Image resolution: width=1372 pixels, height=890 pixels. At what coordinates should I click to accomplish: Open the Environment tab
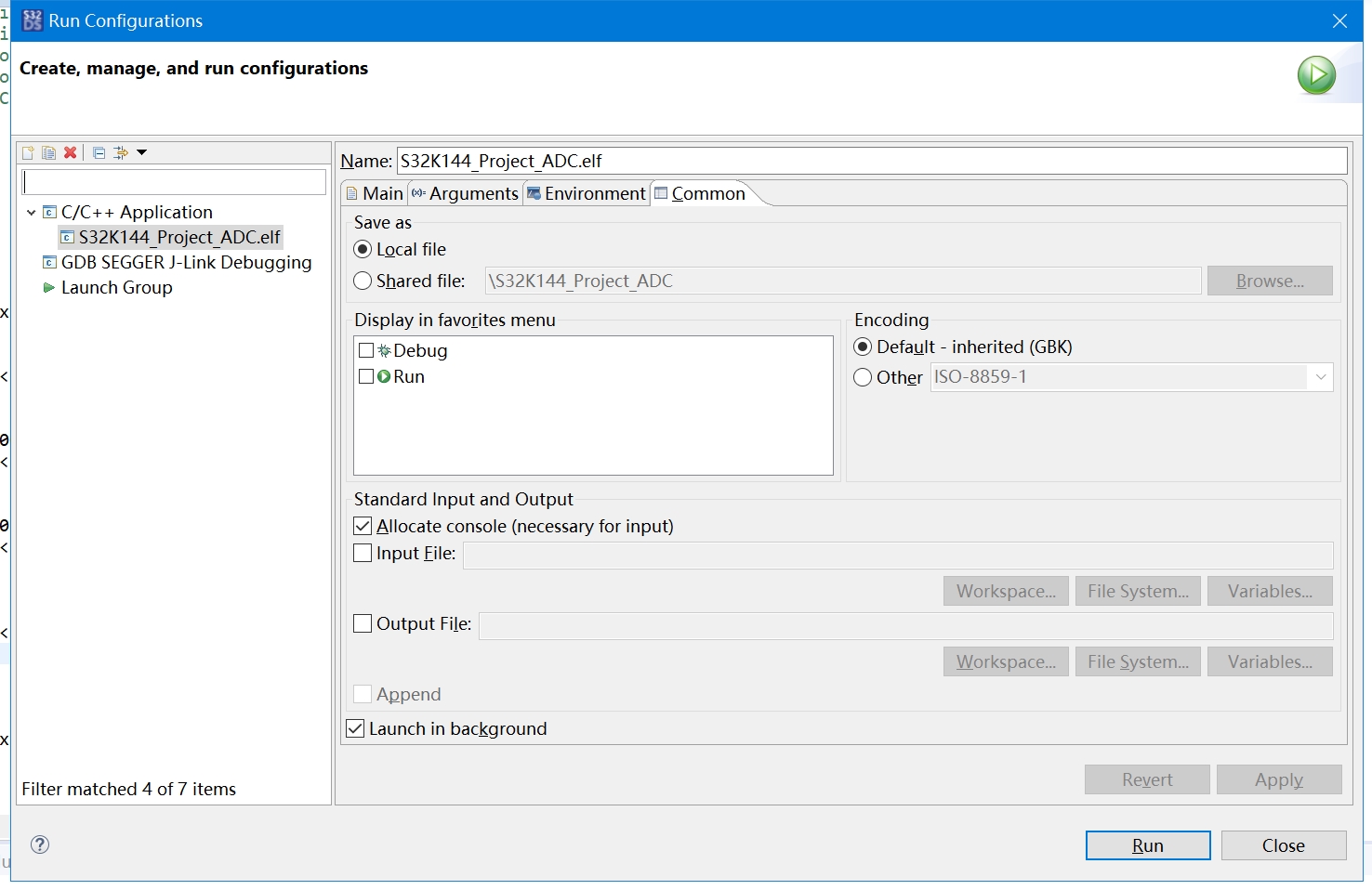587,194
